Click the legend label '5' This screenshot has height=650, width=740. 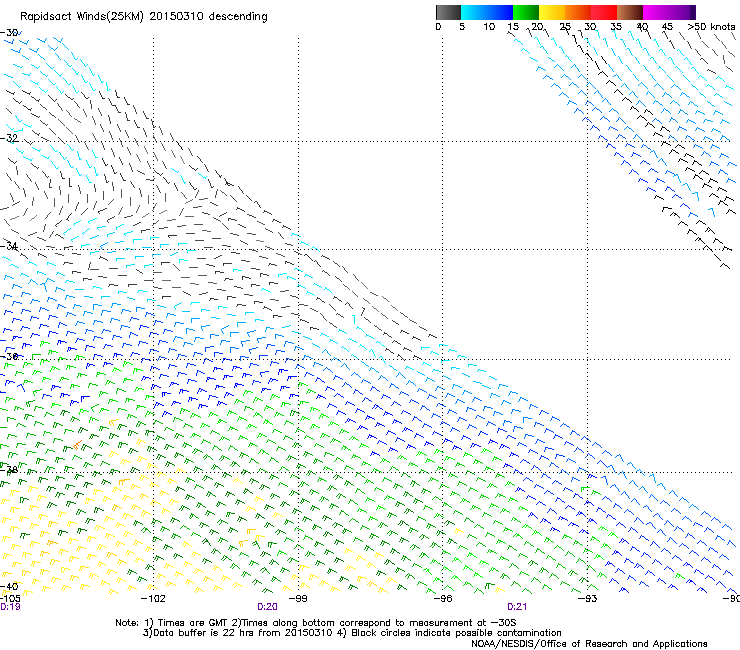click(x=462, y=27)
